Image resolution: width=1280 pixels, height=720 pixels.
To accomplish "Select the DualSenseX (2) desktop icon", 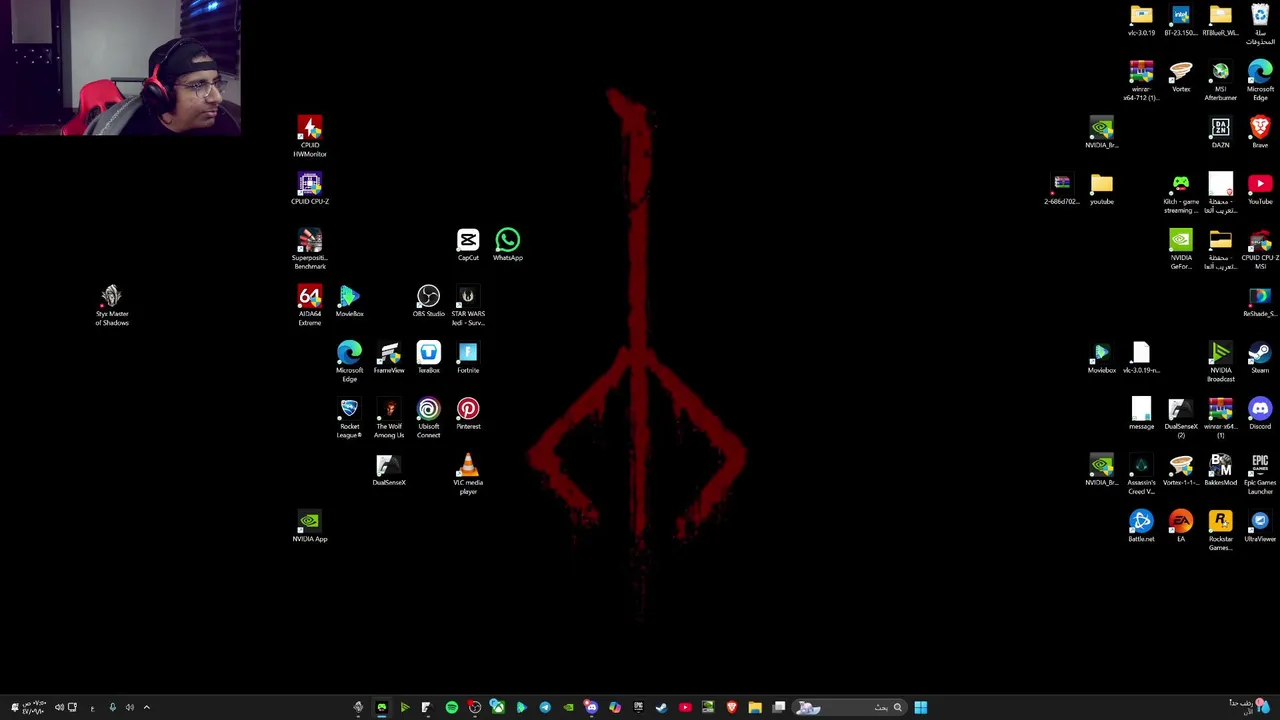I will [1181, 419].
